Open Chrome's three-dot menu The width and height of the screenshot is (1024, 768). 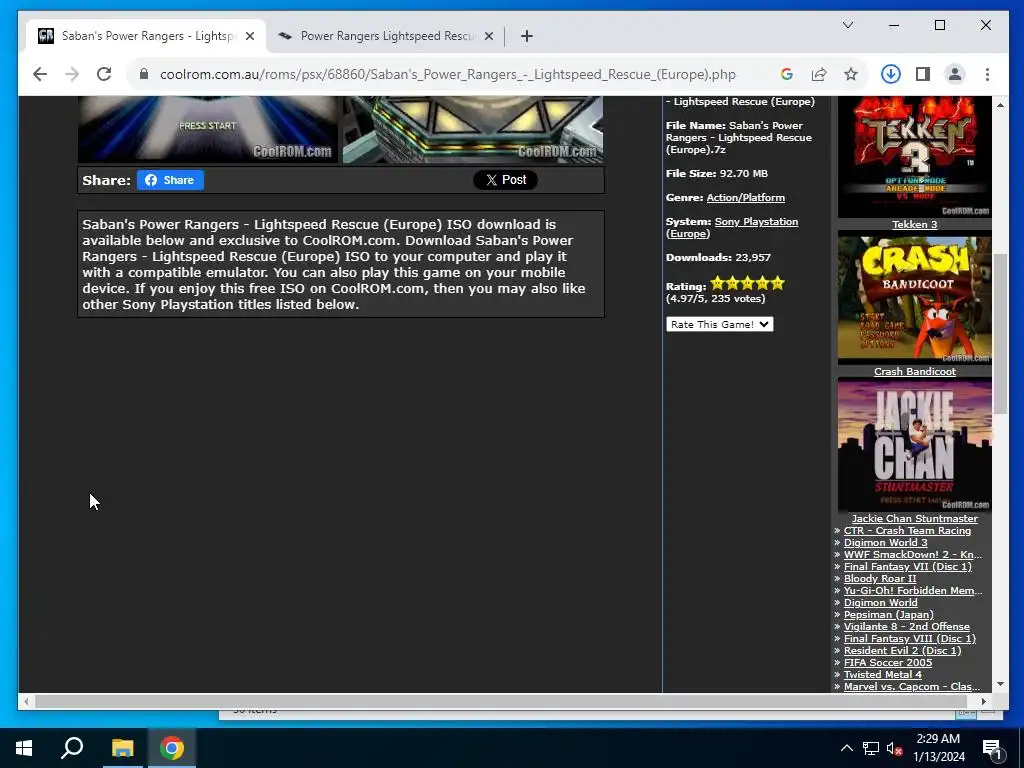tap(987, 74)
